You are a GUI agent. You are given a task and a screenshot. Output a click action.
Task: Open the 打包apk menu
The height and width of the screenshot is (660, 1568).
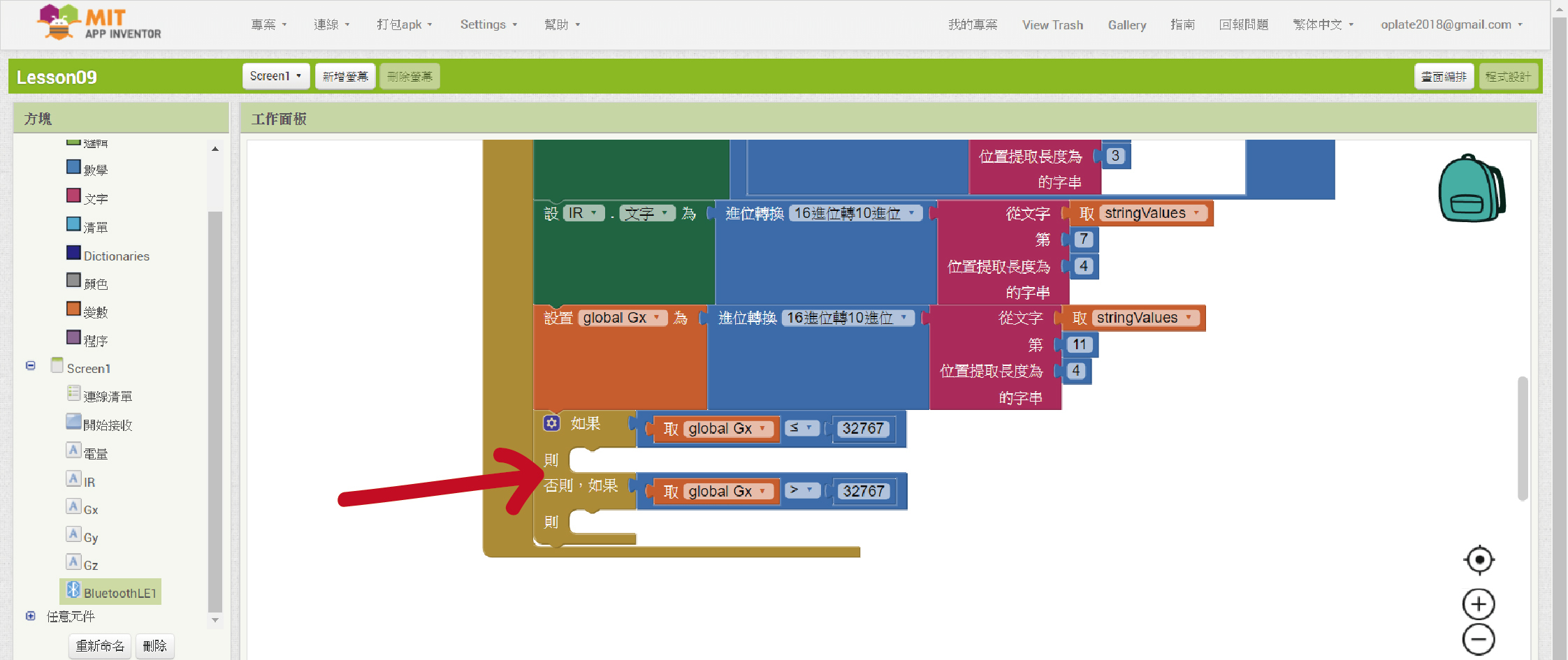pos(404,24)
